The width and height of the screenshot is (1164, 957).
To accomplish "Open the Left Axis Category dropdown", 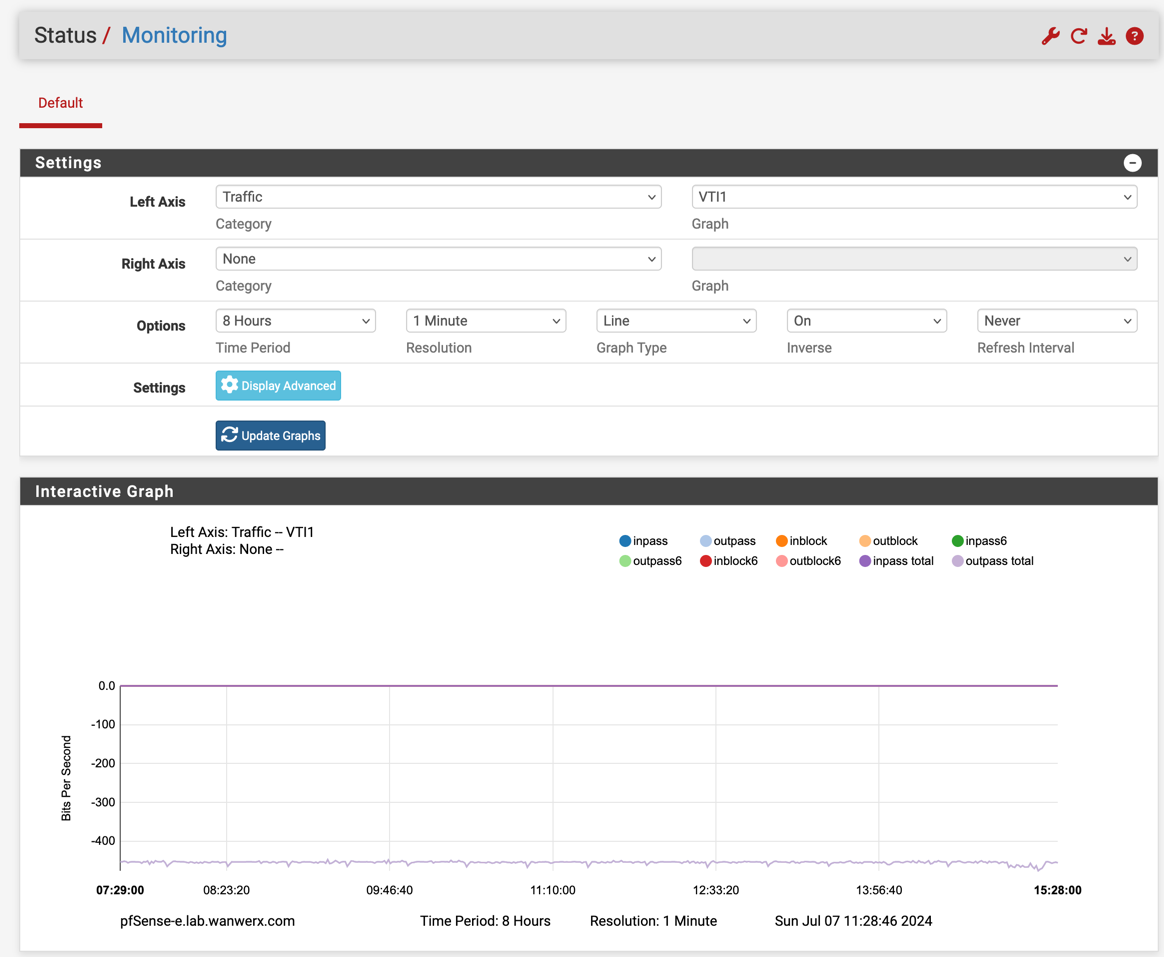I will click(438, 197).
